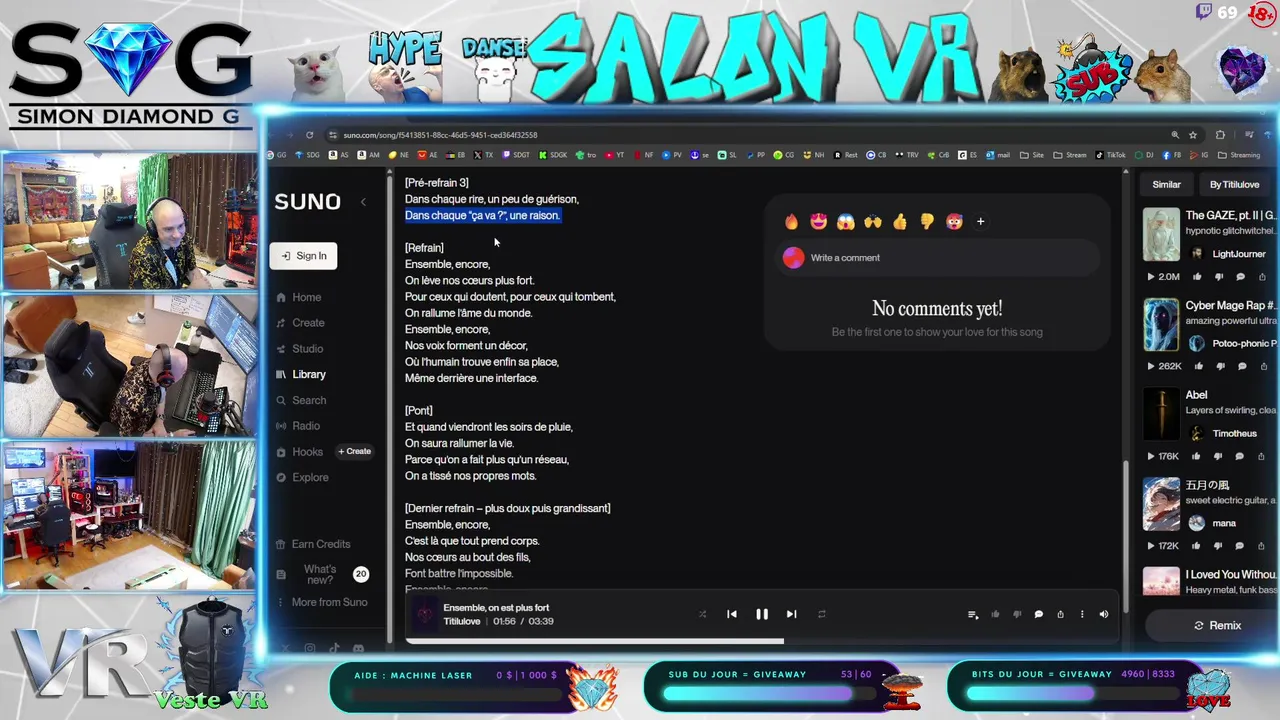Viewport: 1280px width, 720px height.
Task: Add another emoji reaction with plus
Action: tap(980, 222)
